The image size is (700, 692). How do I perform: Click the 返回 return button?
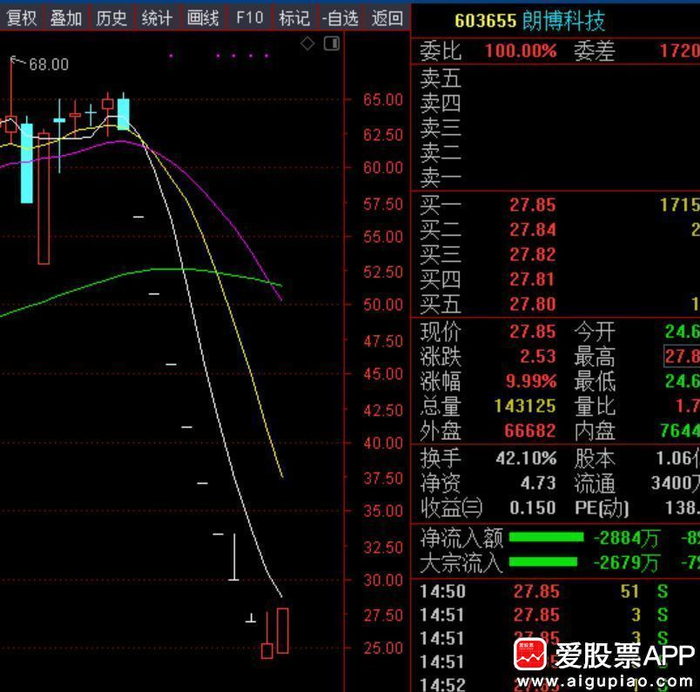pyautogui.click(x=387, y=18)
